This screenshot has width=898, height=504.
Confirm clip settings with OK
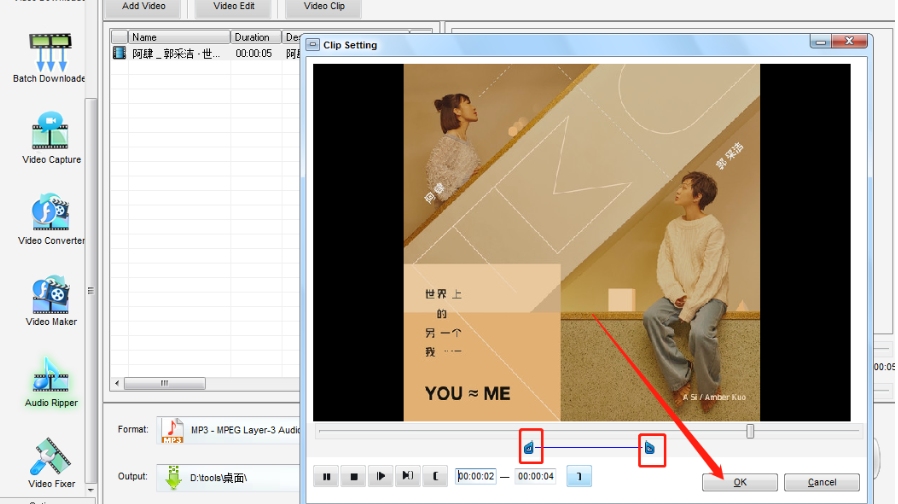740,482
